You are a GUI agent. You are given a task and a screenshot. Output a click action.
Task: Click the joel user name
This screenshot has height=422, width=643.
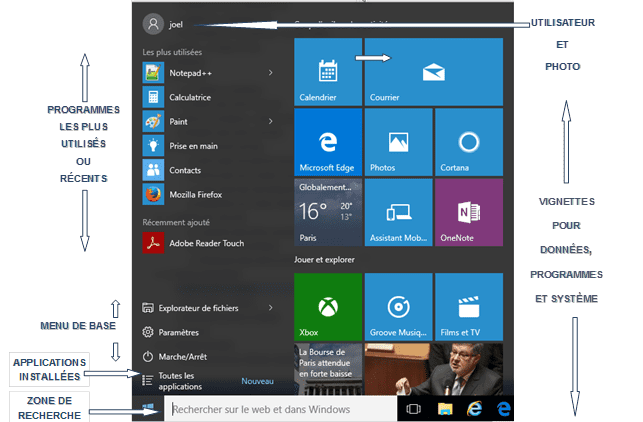tap(176, 25)
